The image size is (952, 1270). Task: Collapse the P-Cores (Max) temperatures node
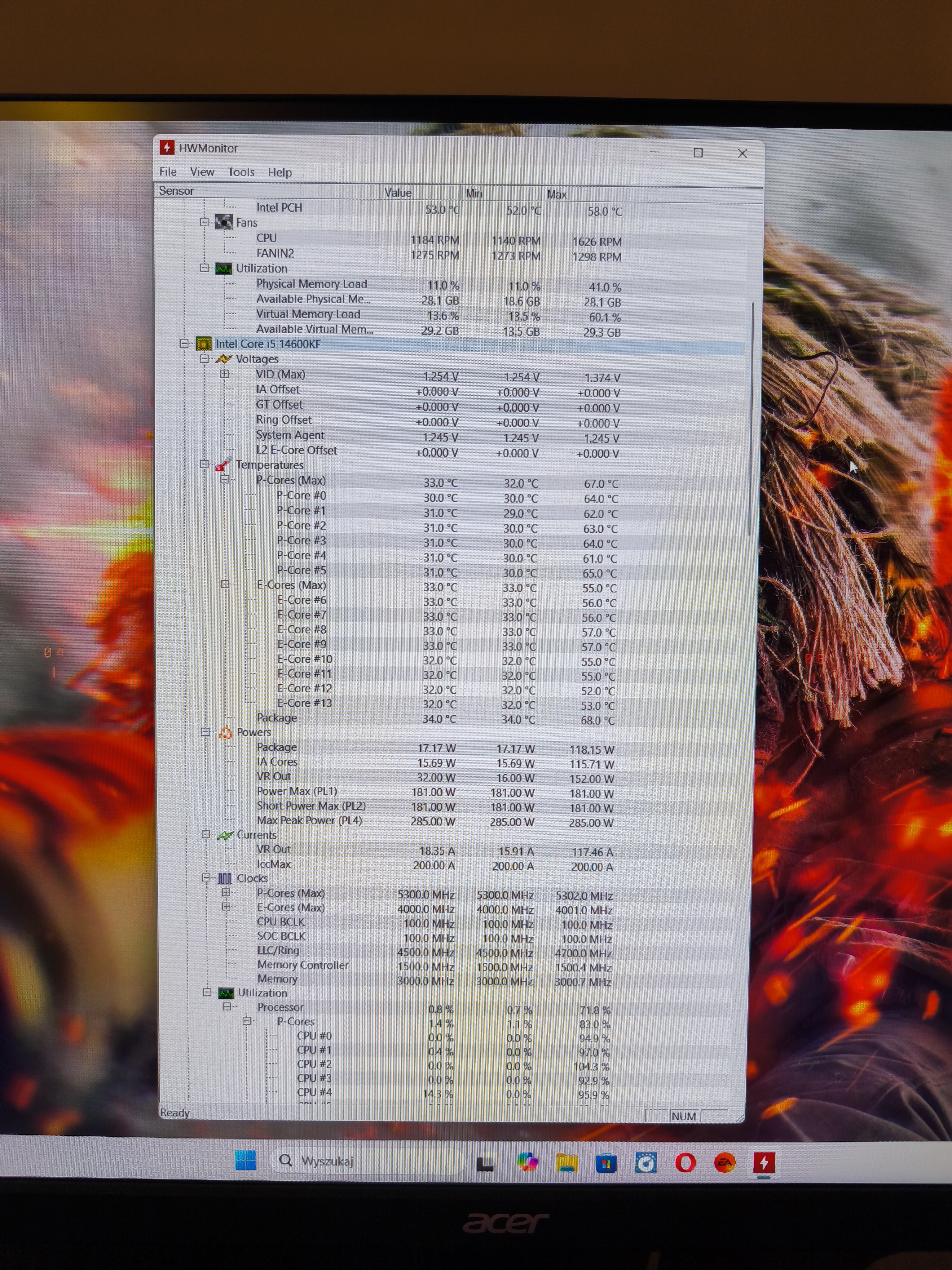click(x=225, y=479)
